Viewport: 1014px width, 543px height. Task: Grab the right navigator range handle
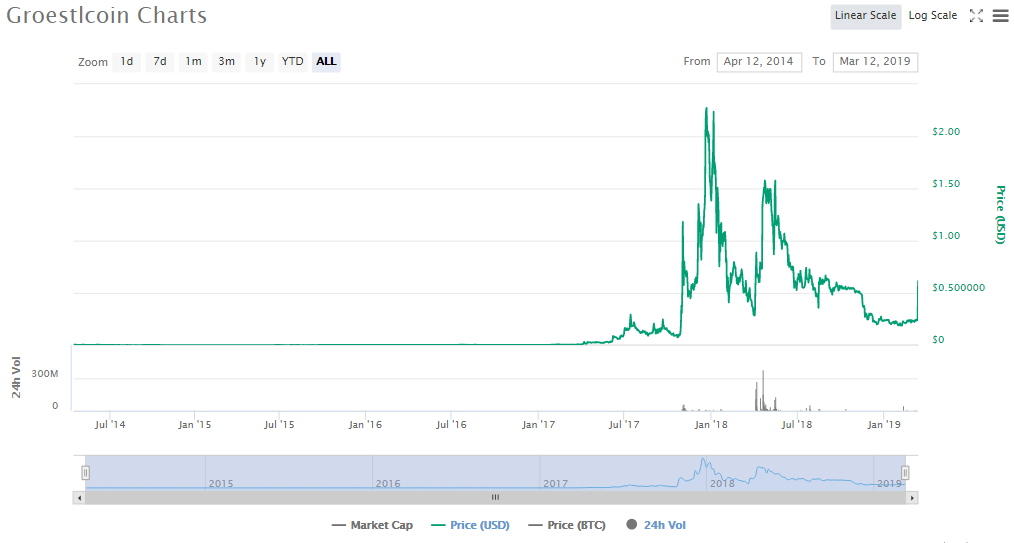pos(905,473)
